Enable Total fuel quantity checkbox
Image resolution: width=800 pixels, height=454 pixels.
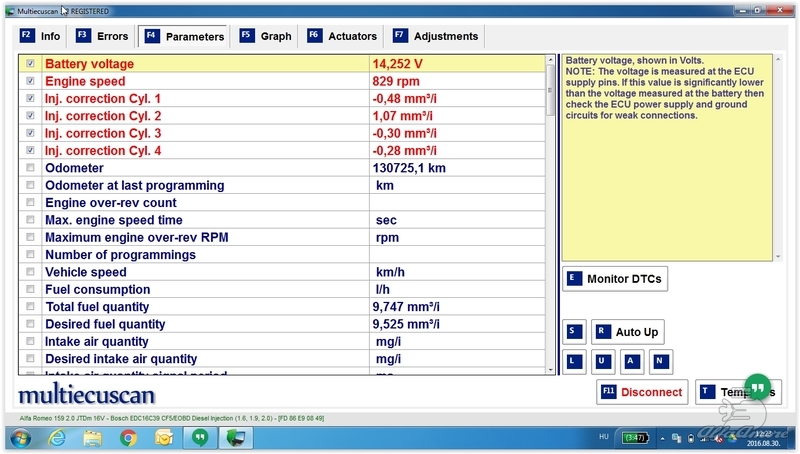[30, 307]
